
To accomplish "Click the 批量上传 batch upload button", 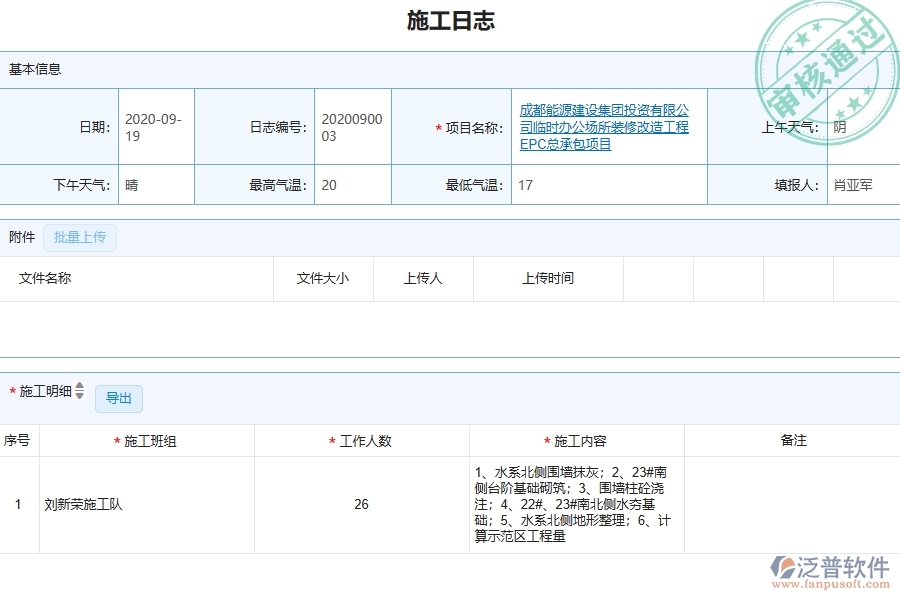I will pos(80,237).
